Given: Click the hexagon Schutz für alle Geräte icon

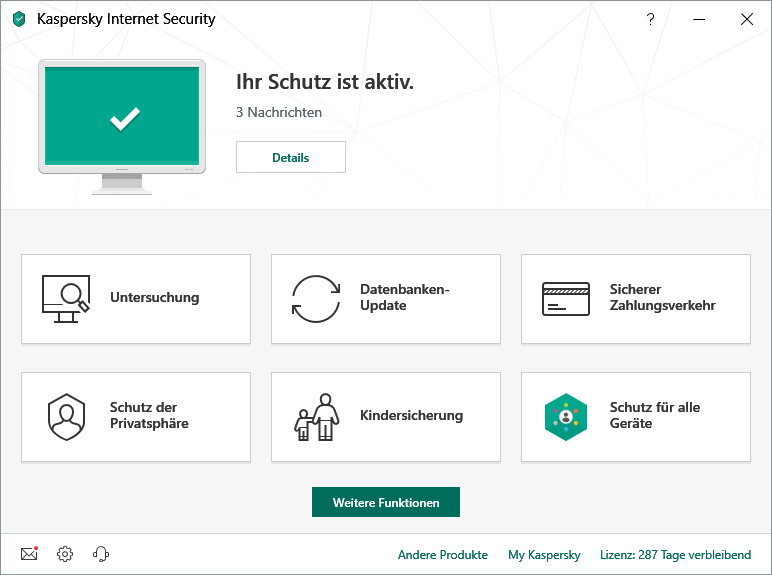Looking at the screenshot, I should [x=566, y=416].
